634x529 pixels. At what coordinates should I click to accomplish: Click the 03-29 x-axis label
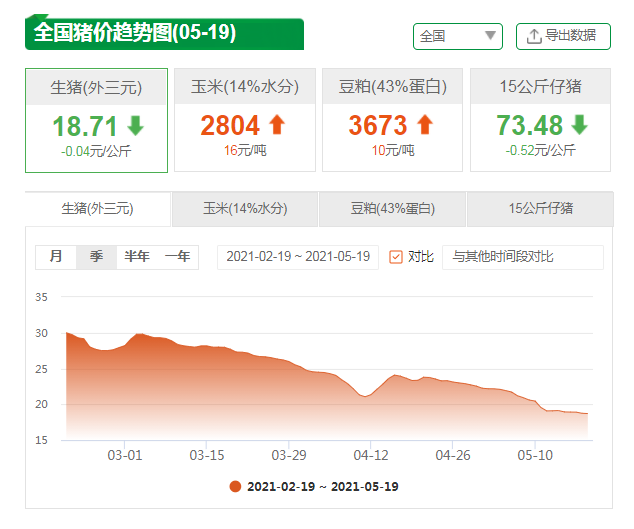pyautogui.click(x=289, y=456)
